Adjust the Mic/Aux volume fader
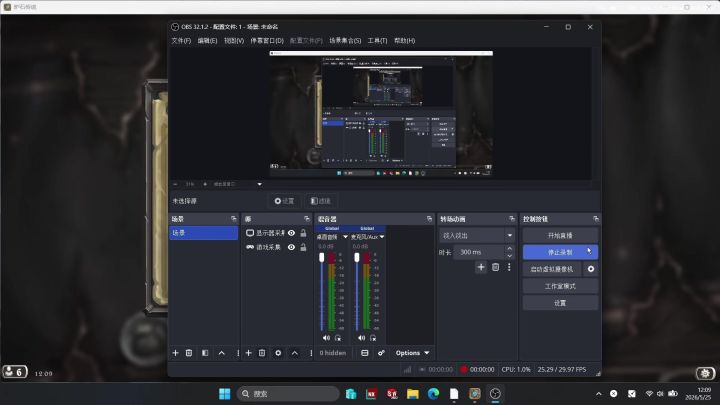 point(357,258)
